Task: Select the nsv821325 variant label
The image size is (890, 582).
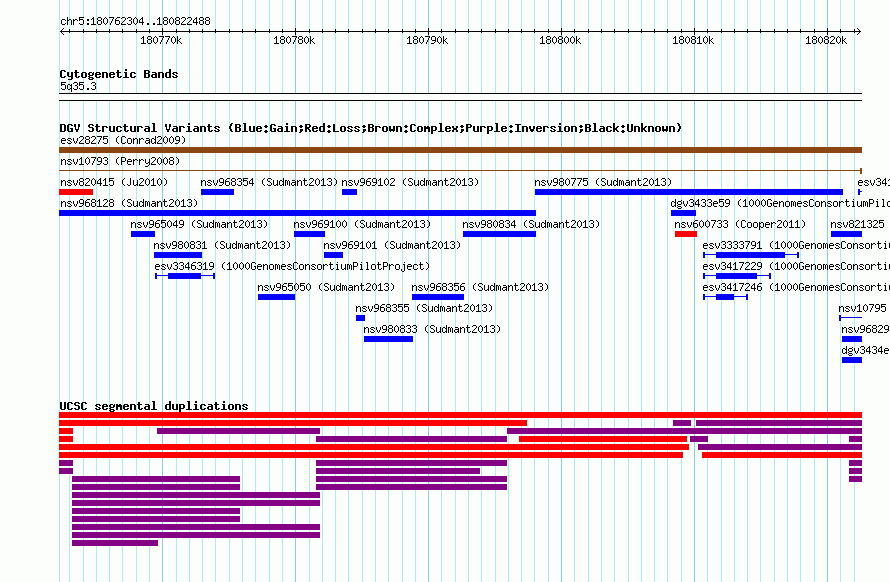Action: [x=857, y=224]
